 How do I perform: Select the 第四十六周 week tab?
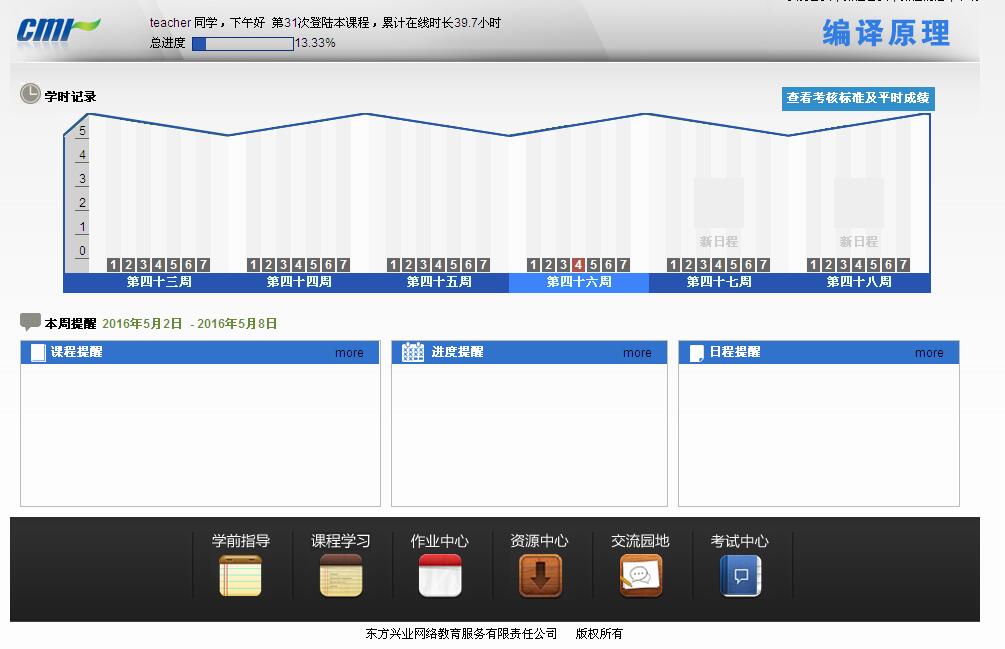tap(579, 282)
